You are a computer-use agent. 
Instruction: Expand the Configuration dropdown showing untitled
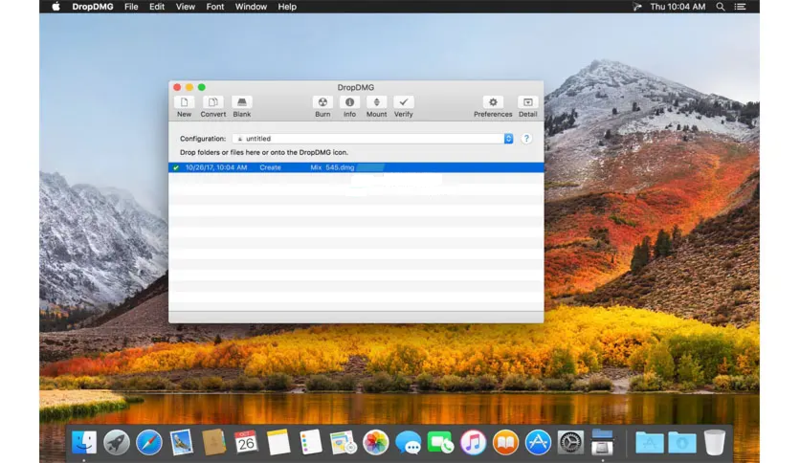coord(373,139)
